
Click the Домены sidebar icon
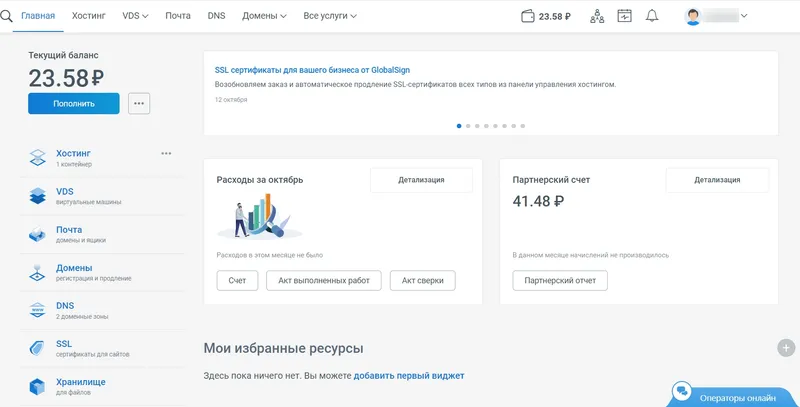tap(37, 272)
